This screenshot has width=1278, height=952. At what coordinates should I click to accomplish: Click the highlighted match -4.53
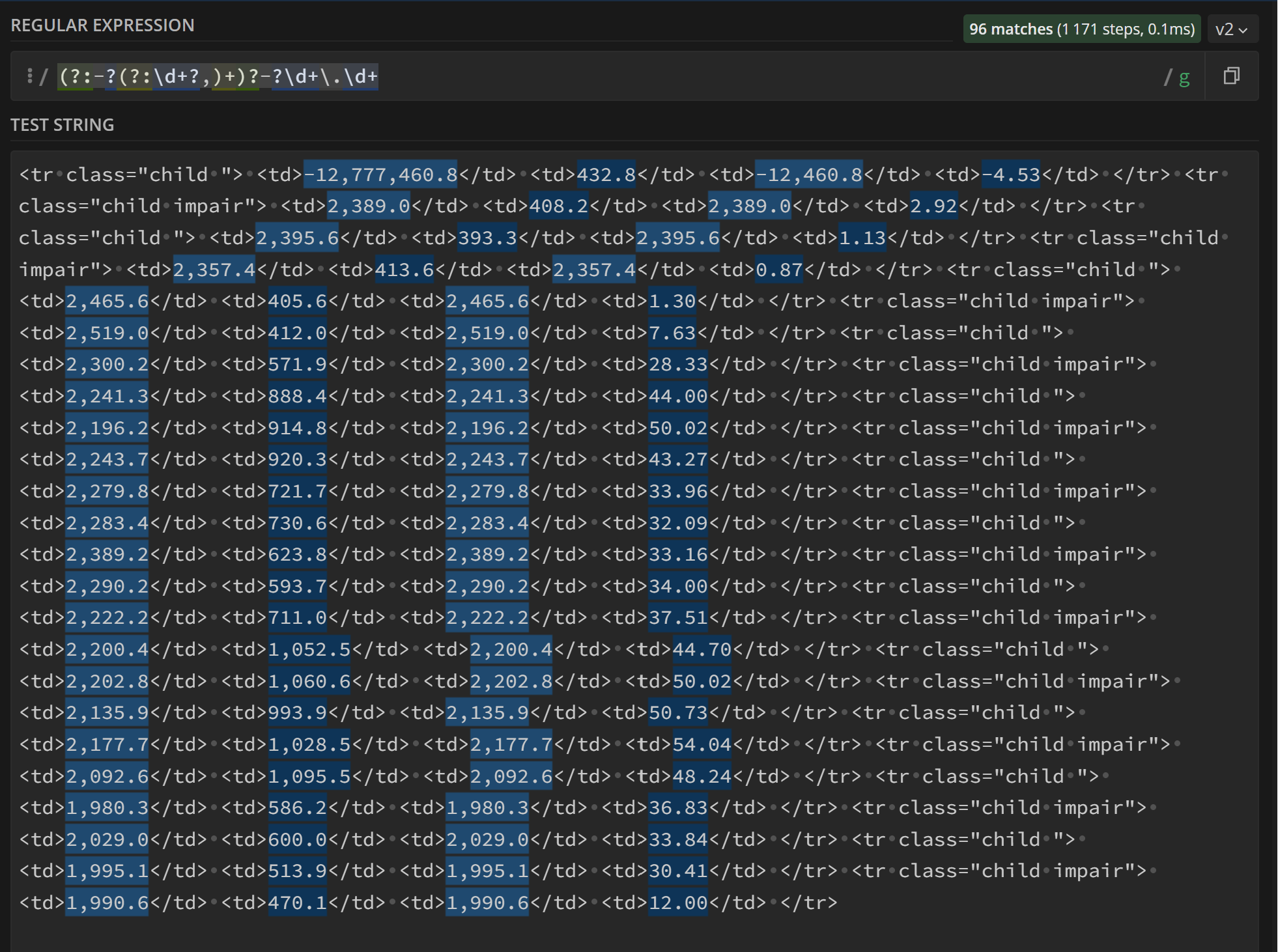[x=1010, y=175]
